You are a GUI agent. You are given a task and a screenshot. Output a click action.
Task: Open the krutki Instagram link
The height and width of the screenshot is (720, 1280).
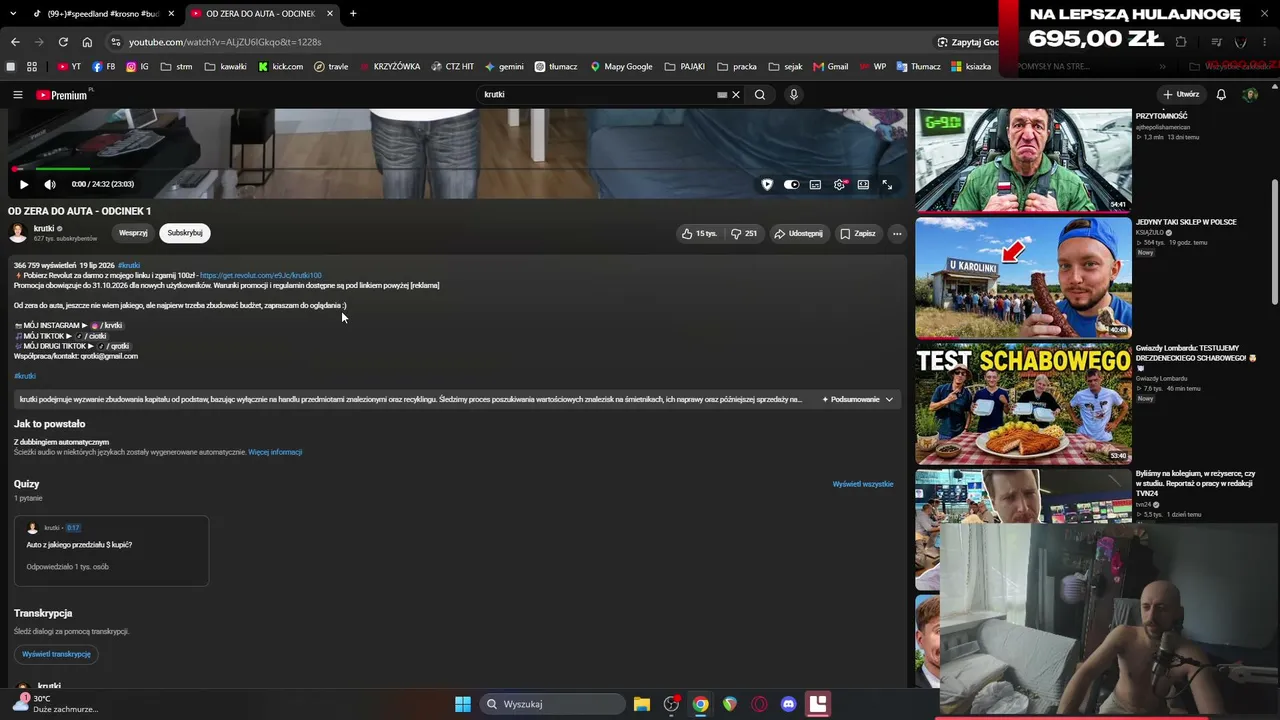[x=106, y=325]
